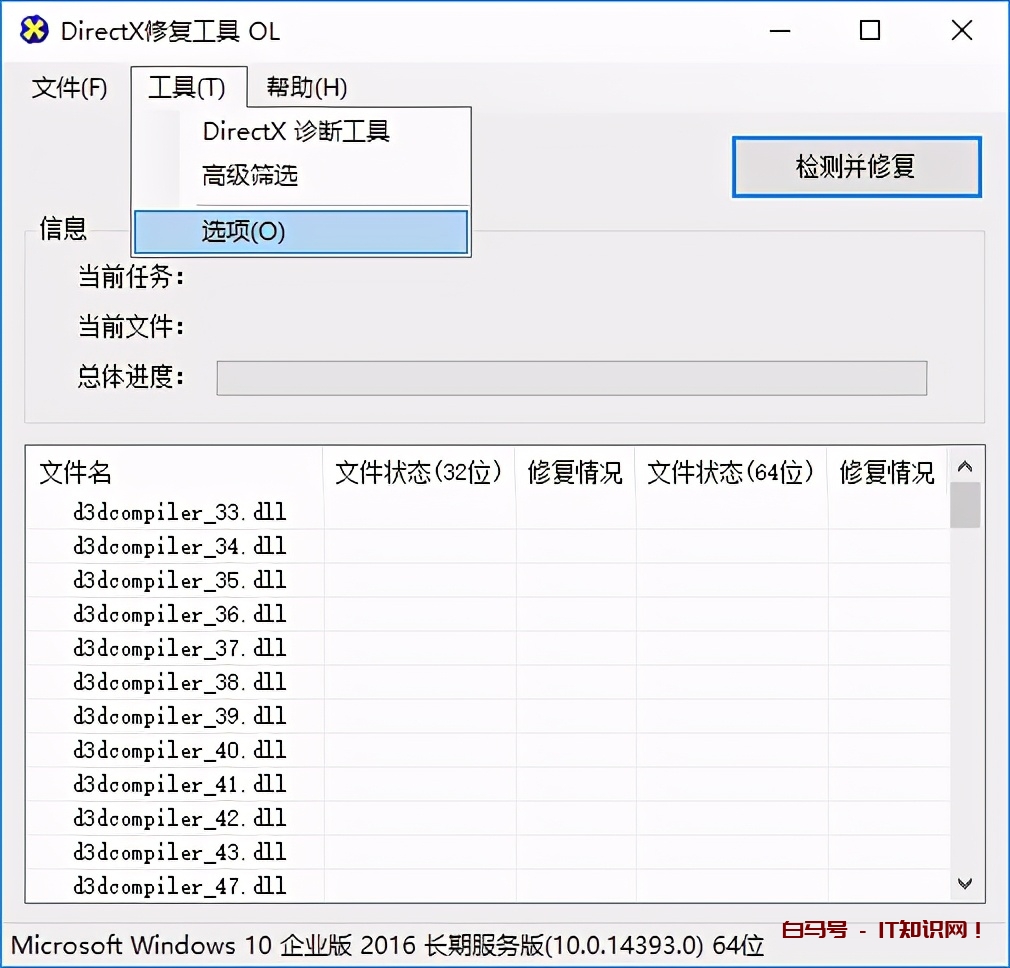Select the 工具(T) menu

click(189, 88)
